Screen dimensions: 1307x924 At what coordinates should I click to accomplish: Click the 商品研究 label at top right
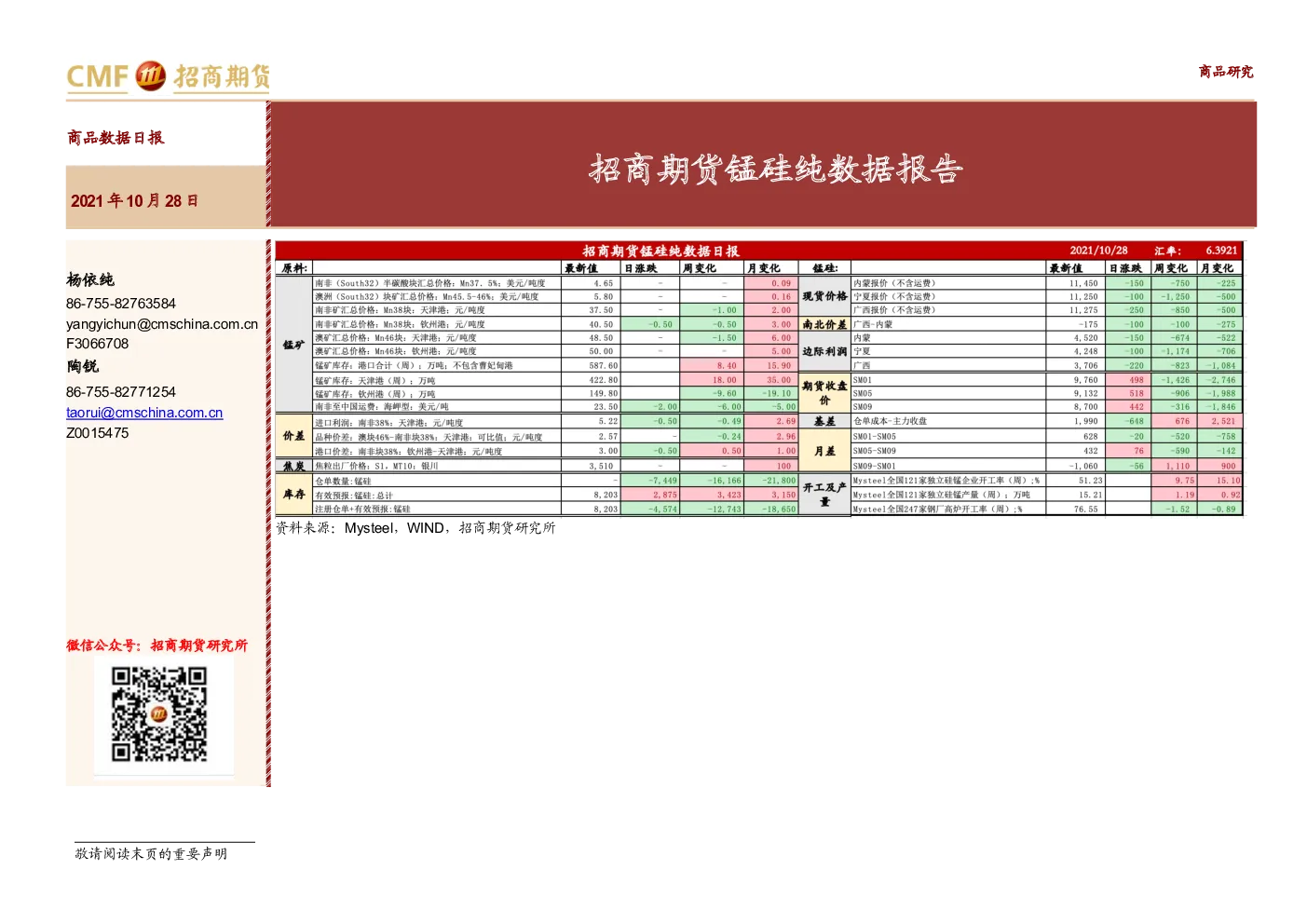point(1226,72)
